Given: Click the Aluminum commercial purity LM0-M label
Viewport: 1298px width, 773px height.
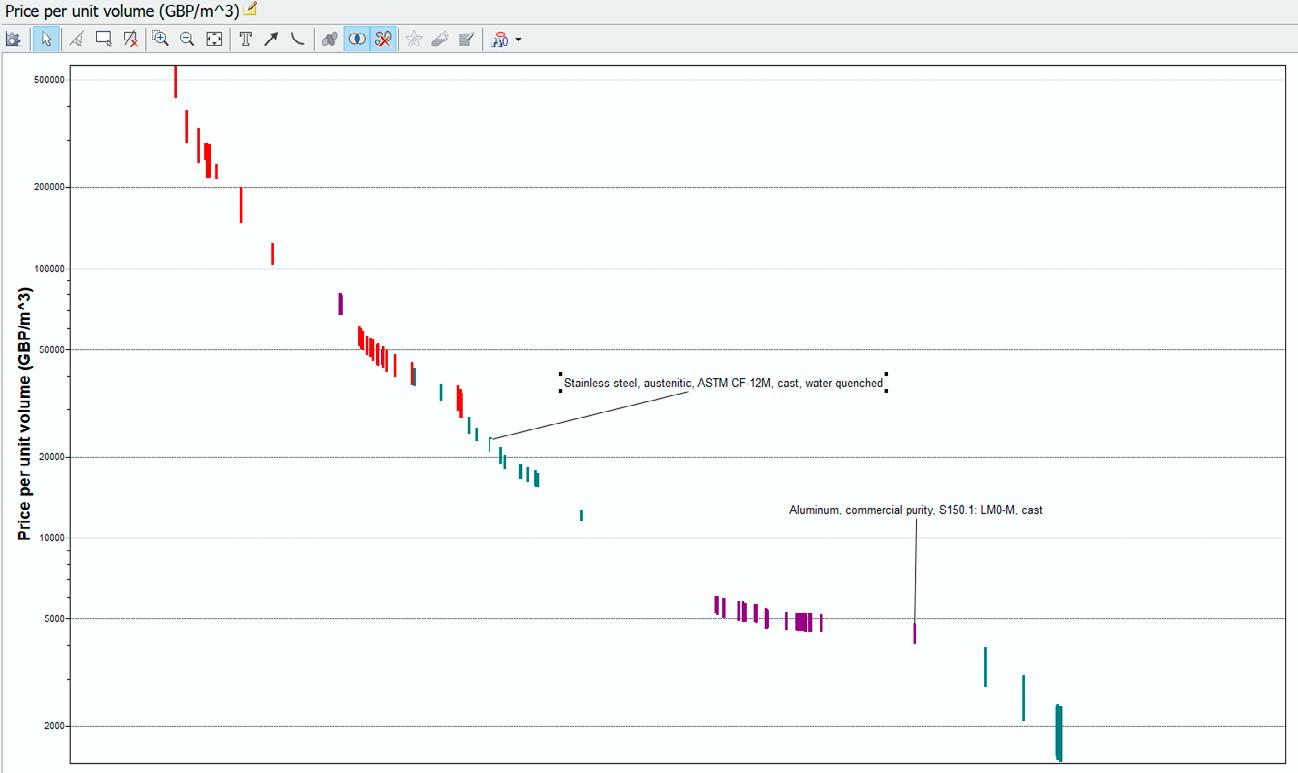Looking at the screenshot, I should [x=916, y=510].
